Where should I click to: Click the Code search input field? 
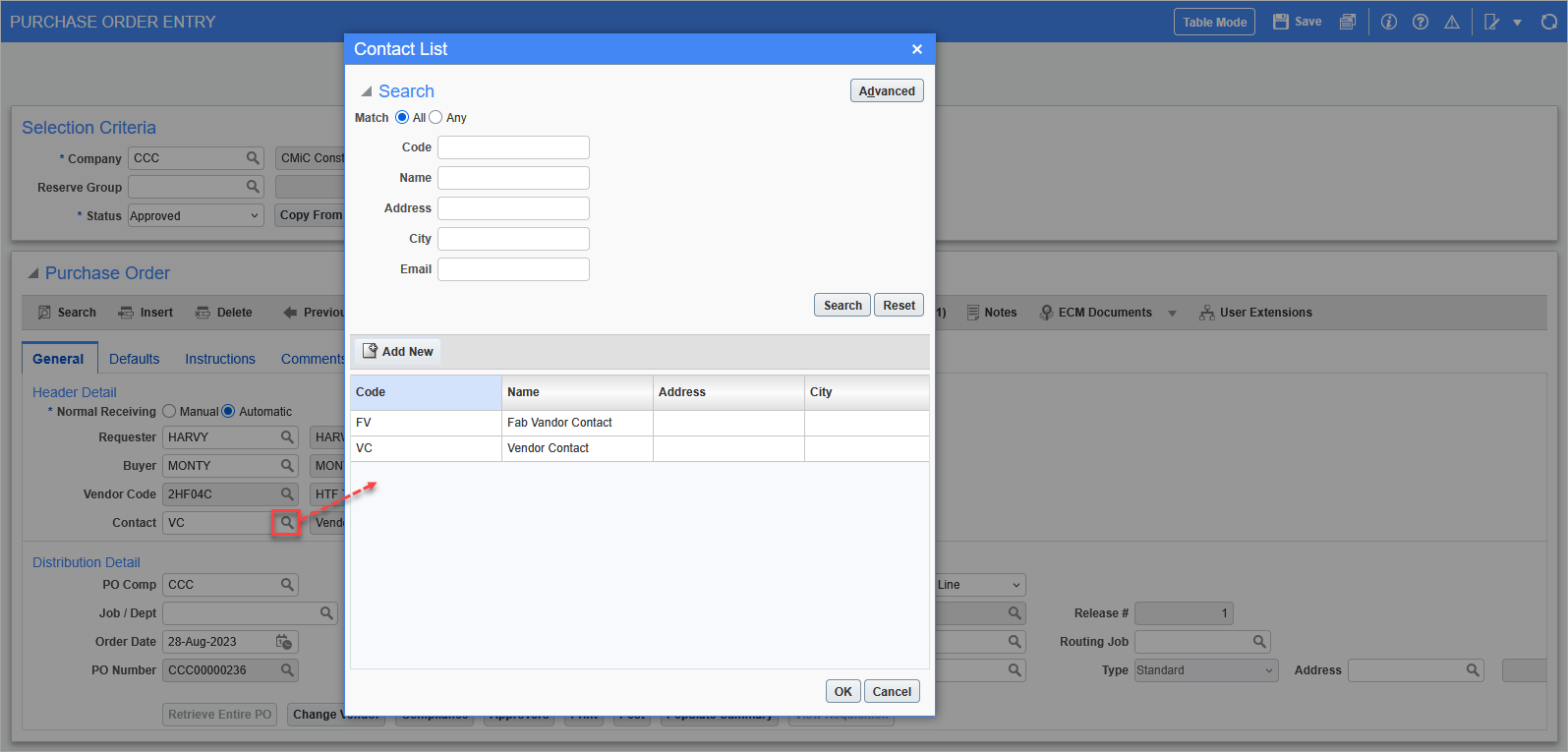pyautogui.click(x=513, y=147)
